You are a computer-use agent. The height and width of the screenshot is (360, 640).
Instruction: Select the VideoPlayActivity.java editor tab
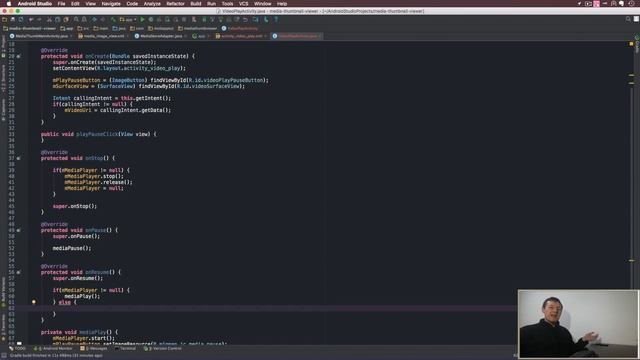point(297,36)
